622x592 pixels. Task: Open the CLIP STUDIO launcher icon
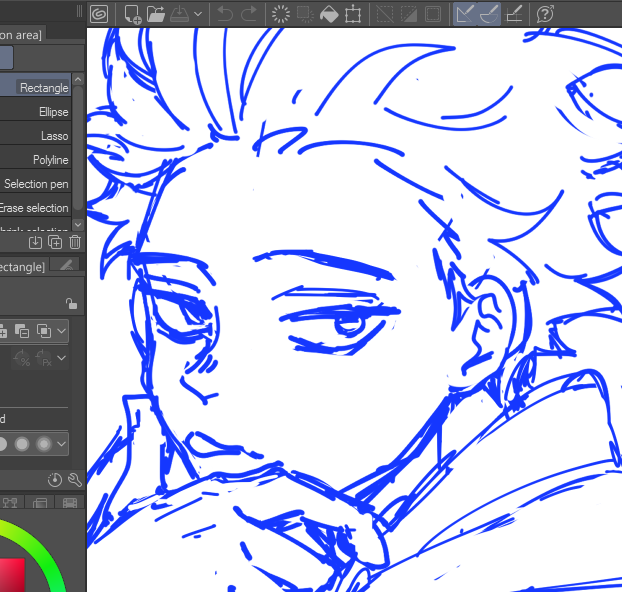point(99,14)
